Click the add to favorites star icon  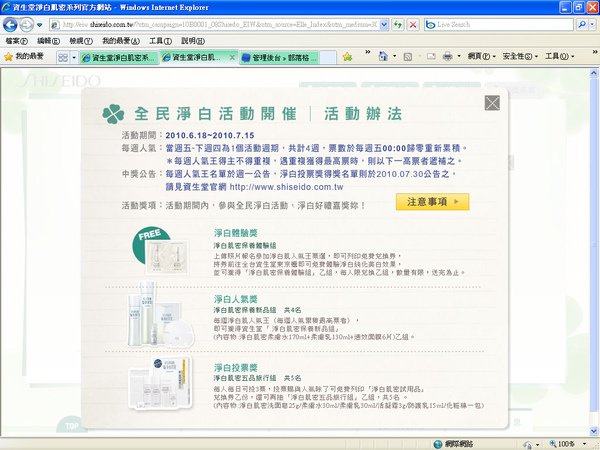(x=347, y=57)
